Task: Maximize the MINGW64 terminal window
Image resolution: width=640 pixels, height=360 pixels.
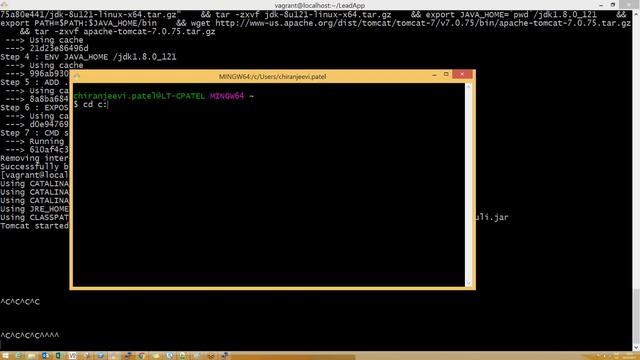Action: [x=446, y=74]
